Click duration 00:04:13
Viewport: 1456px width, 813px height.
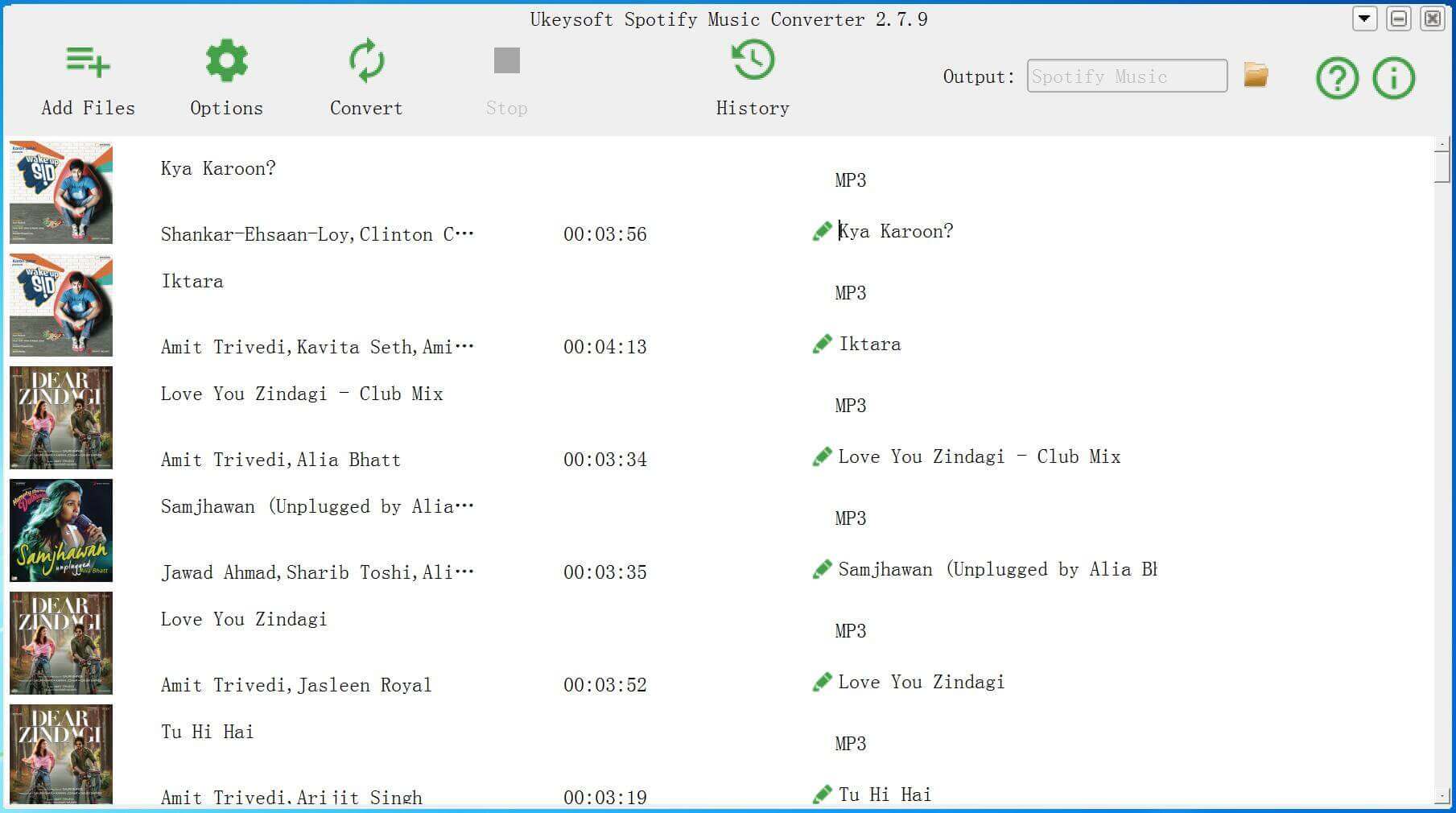point(605,347)
